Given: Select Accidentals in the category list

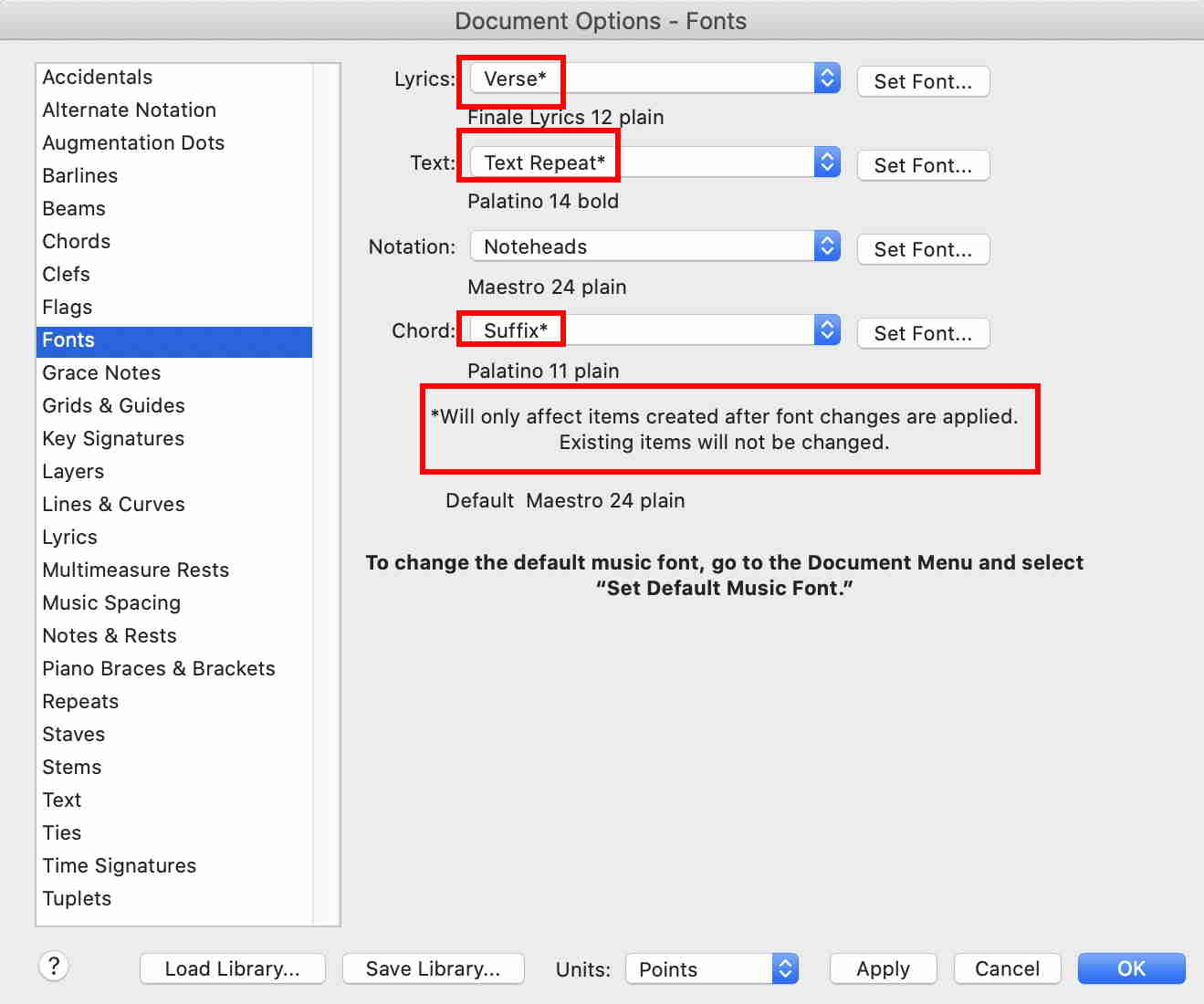Looking at the screenshot, I should click(x=98, y=77).
